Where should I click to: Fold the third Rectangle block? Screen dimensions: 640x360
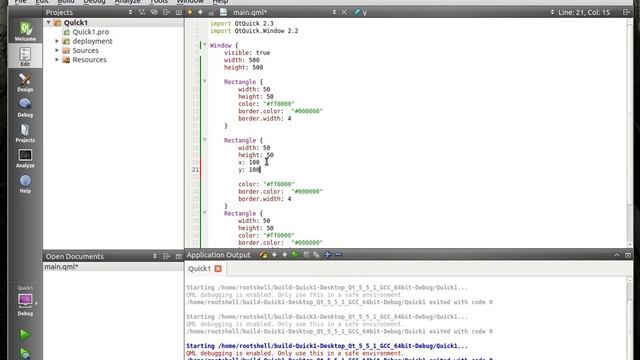coord(205,213)
